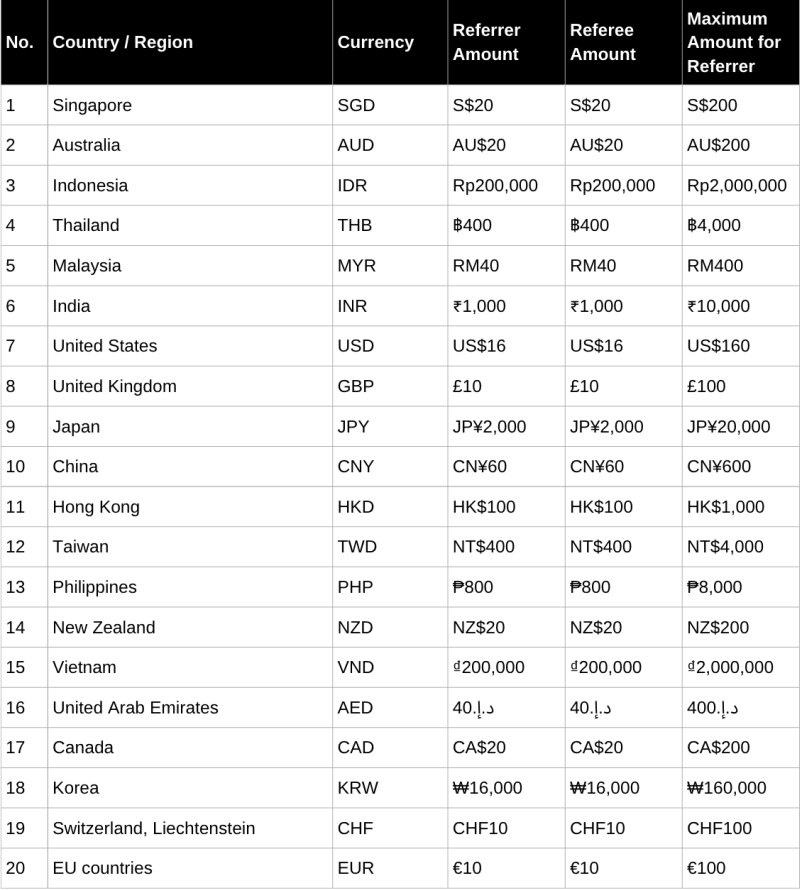Click the United Arab Emirates country cell
This screenshot has width=802, height=890.
[135, 707]
